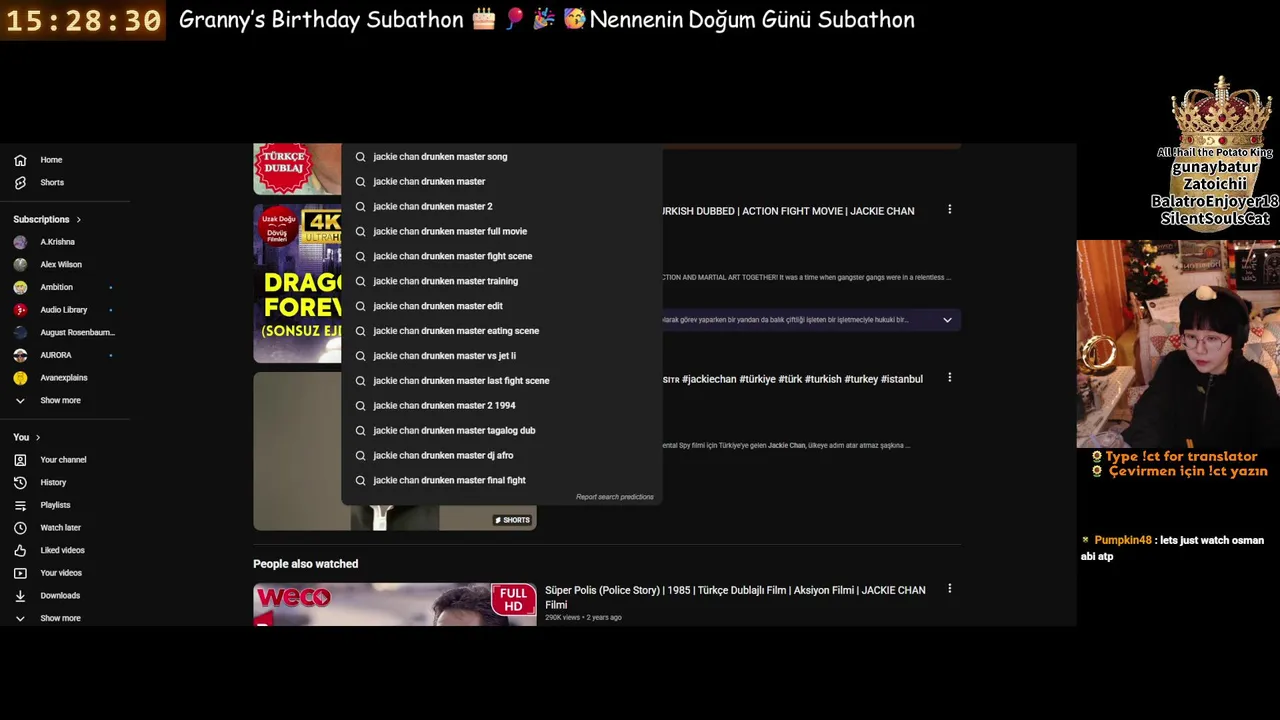Open the Süper Polis (Police Story) video title

pos(735,597)
